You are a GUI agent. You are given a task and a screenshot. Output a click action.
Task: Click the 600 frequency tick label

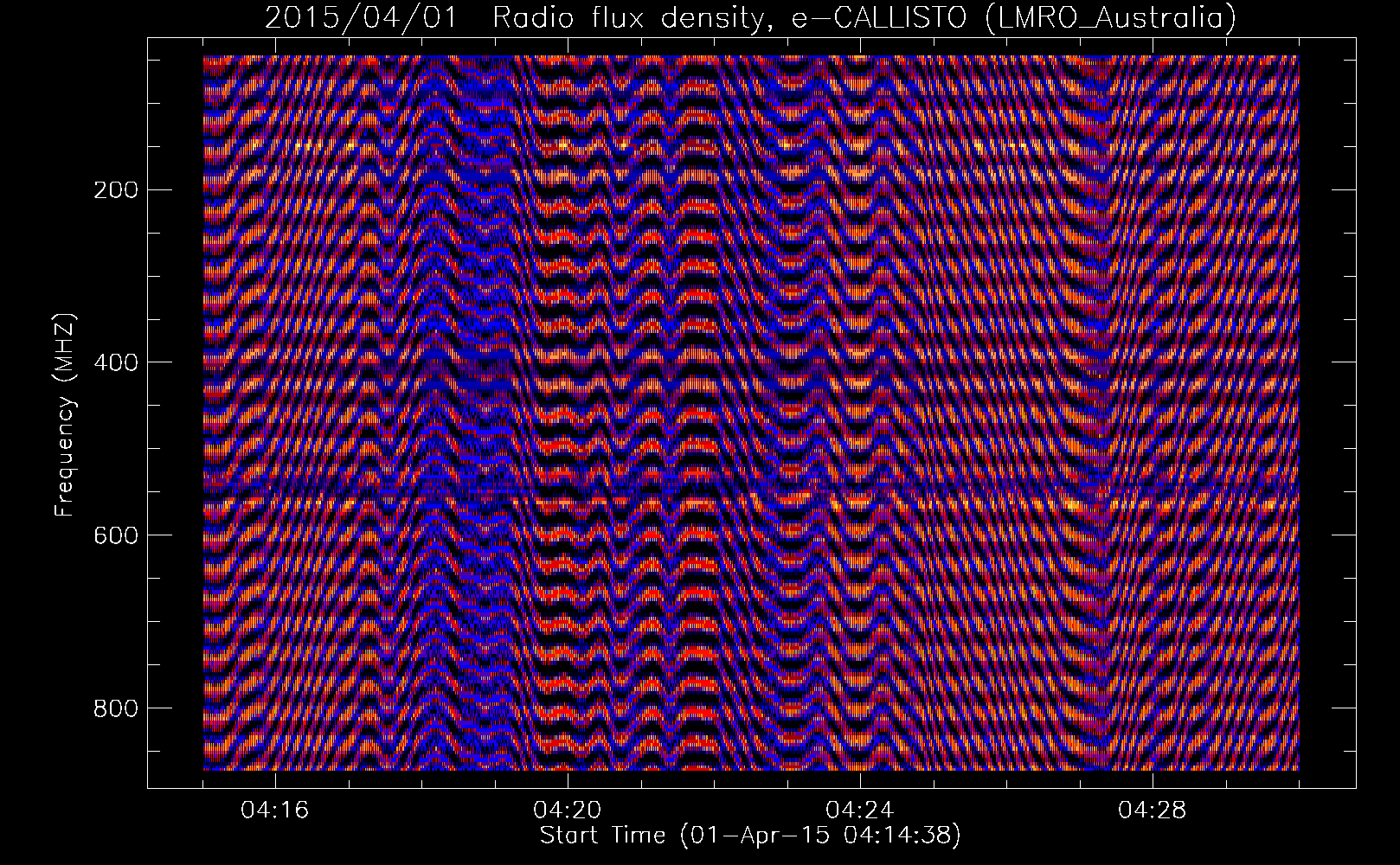click(115, 535)
